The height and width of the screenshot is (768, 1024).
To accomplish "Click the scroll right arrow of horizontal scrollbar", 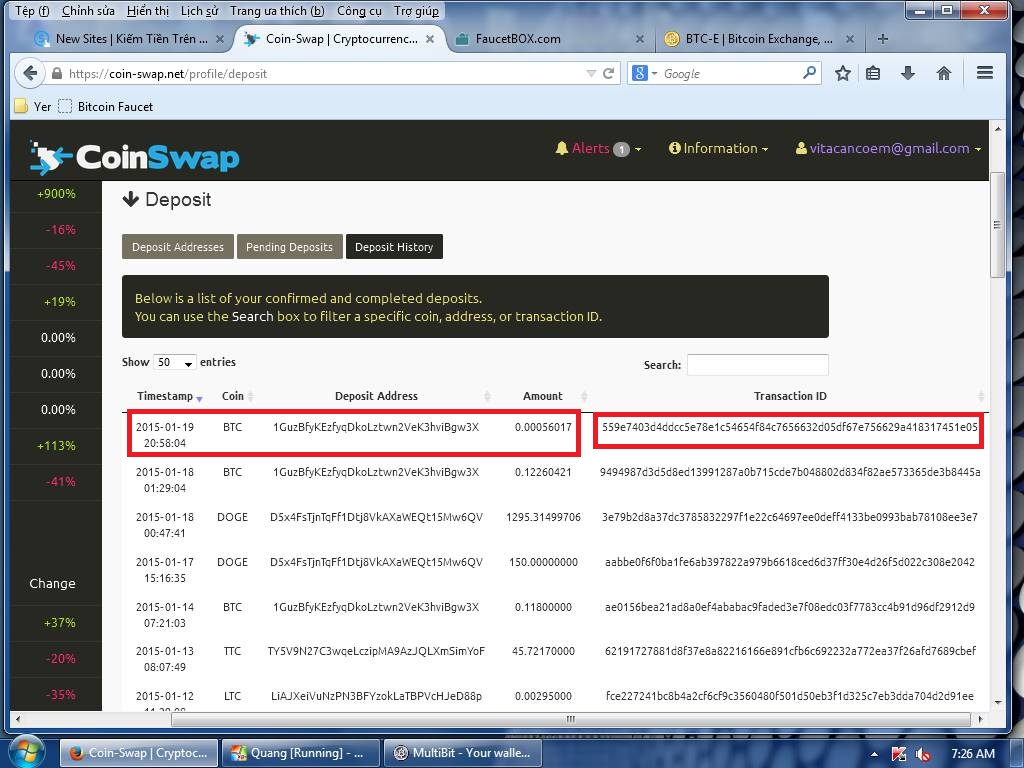I will pos(980,719).
